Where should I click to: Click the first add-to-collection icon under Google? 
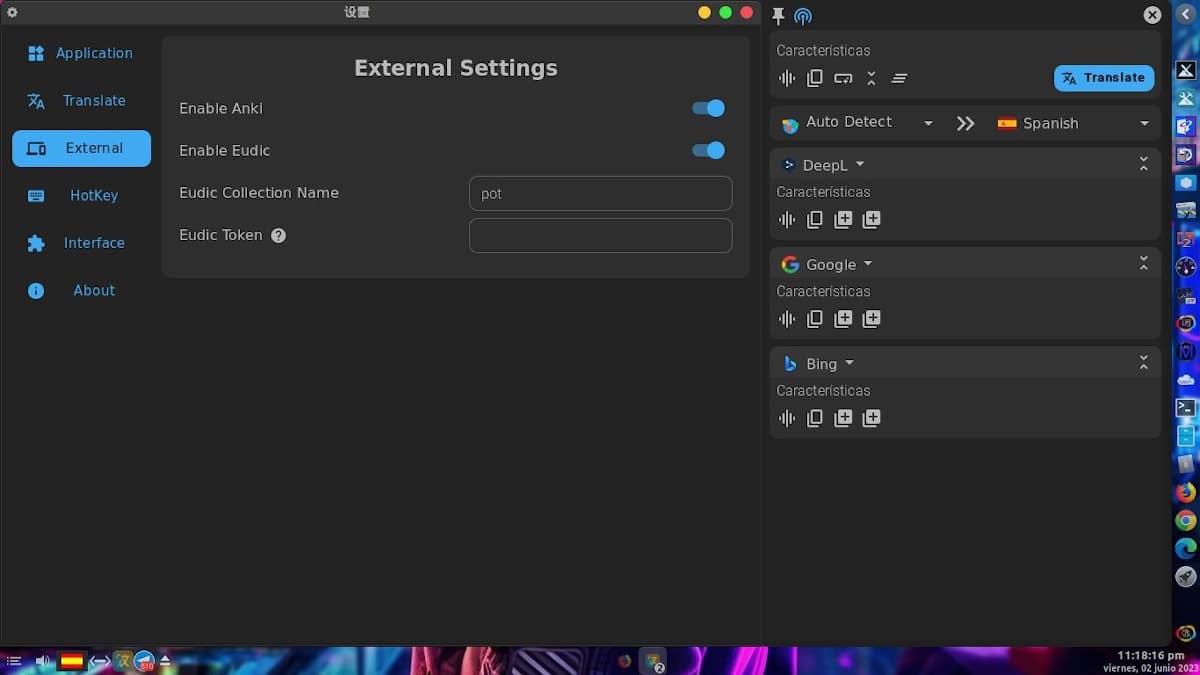[843, 319]
